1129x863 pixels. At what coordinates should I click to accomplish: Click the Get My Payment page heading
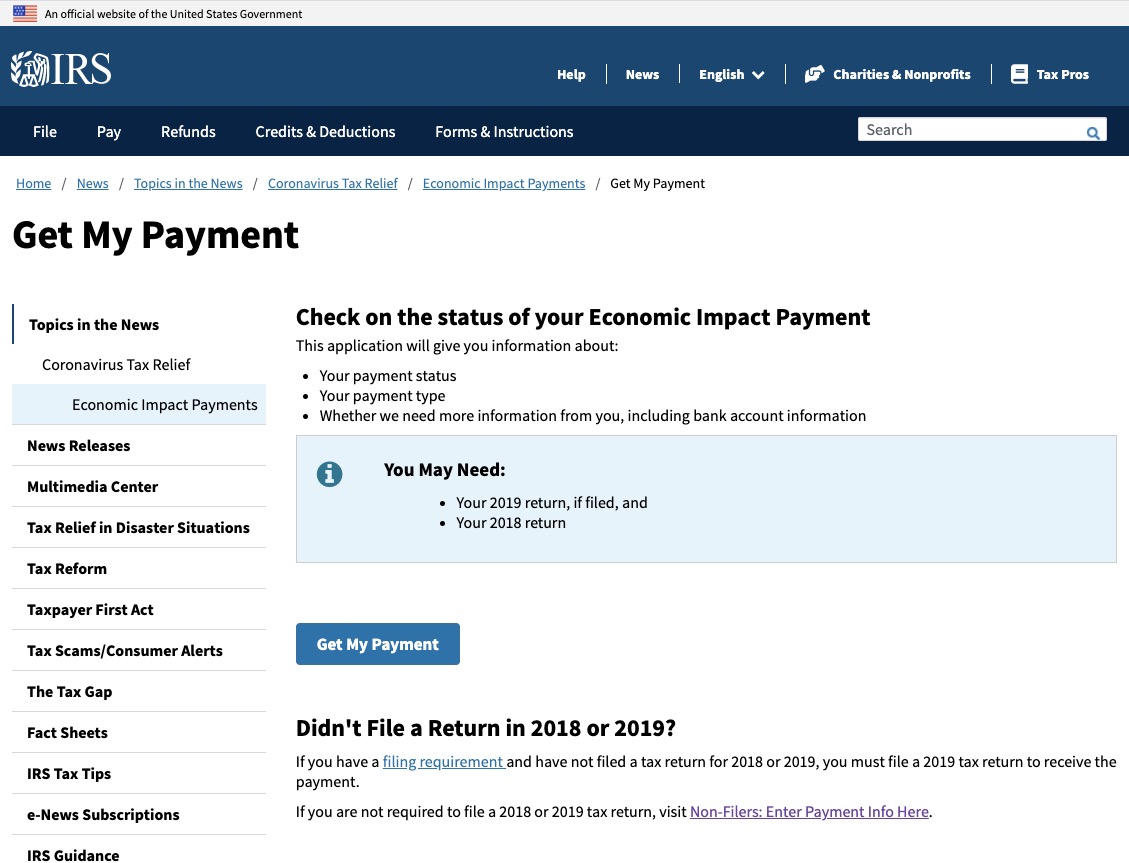(x=156, y=235)
